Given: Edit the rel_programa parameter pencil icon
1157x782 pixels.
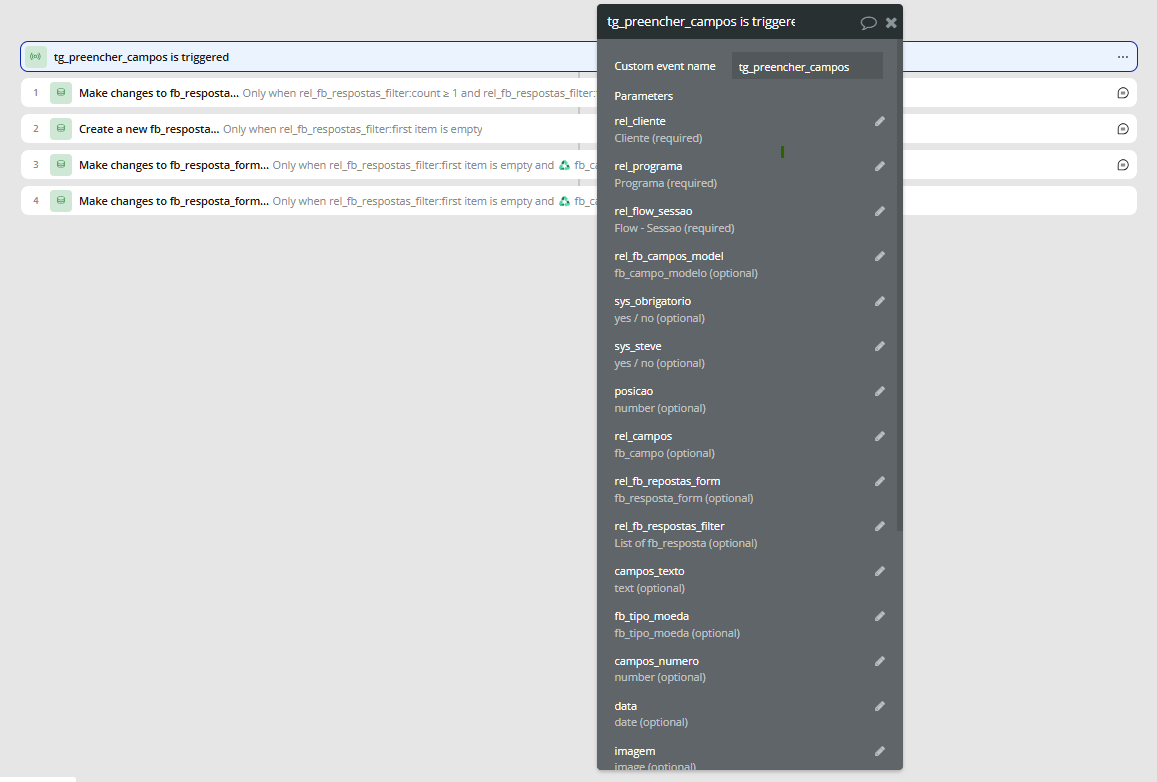Looking at the screenshot, I should pyautogui.click(x=880, y=166).
